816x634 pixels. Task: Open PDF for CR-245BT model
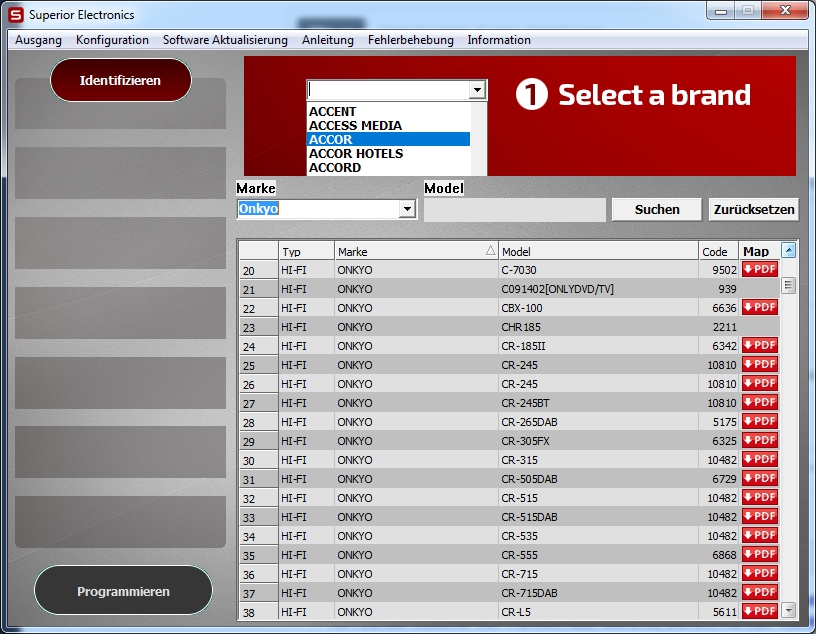[759, 402]
